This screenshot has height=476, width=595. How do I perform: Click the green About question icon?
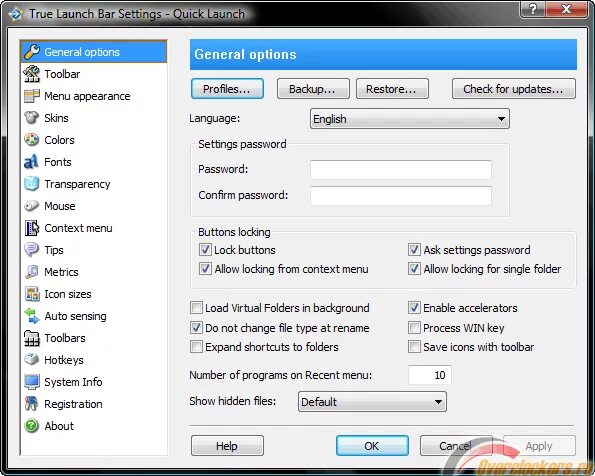[x=31, y=426]
